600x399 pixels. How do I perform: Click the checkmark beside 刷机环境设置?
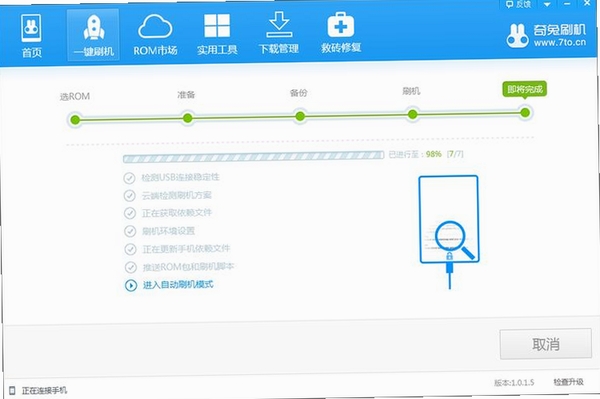130,231
